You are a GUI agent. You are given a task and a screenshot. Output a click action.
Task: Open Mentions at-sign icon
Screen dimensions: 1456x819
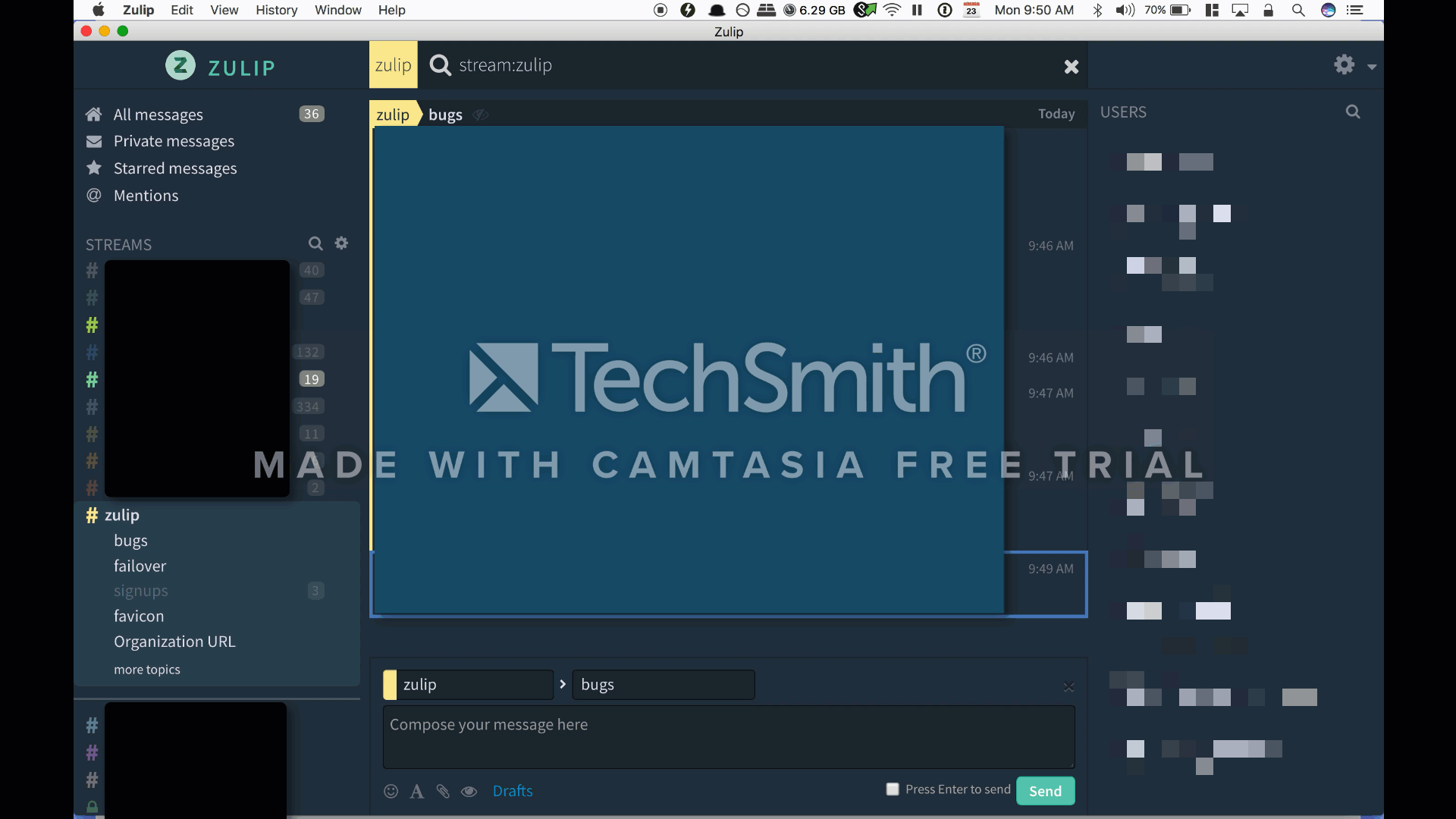pos(94,196)
